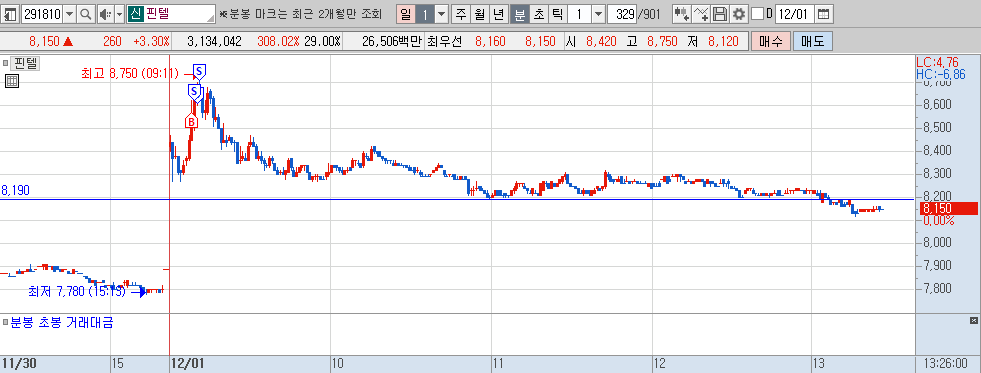Screen dimensions: 981x373
Task: Click the add line indicator icon
Action: click(702, 13)
